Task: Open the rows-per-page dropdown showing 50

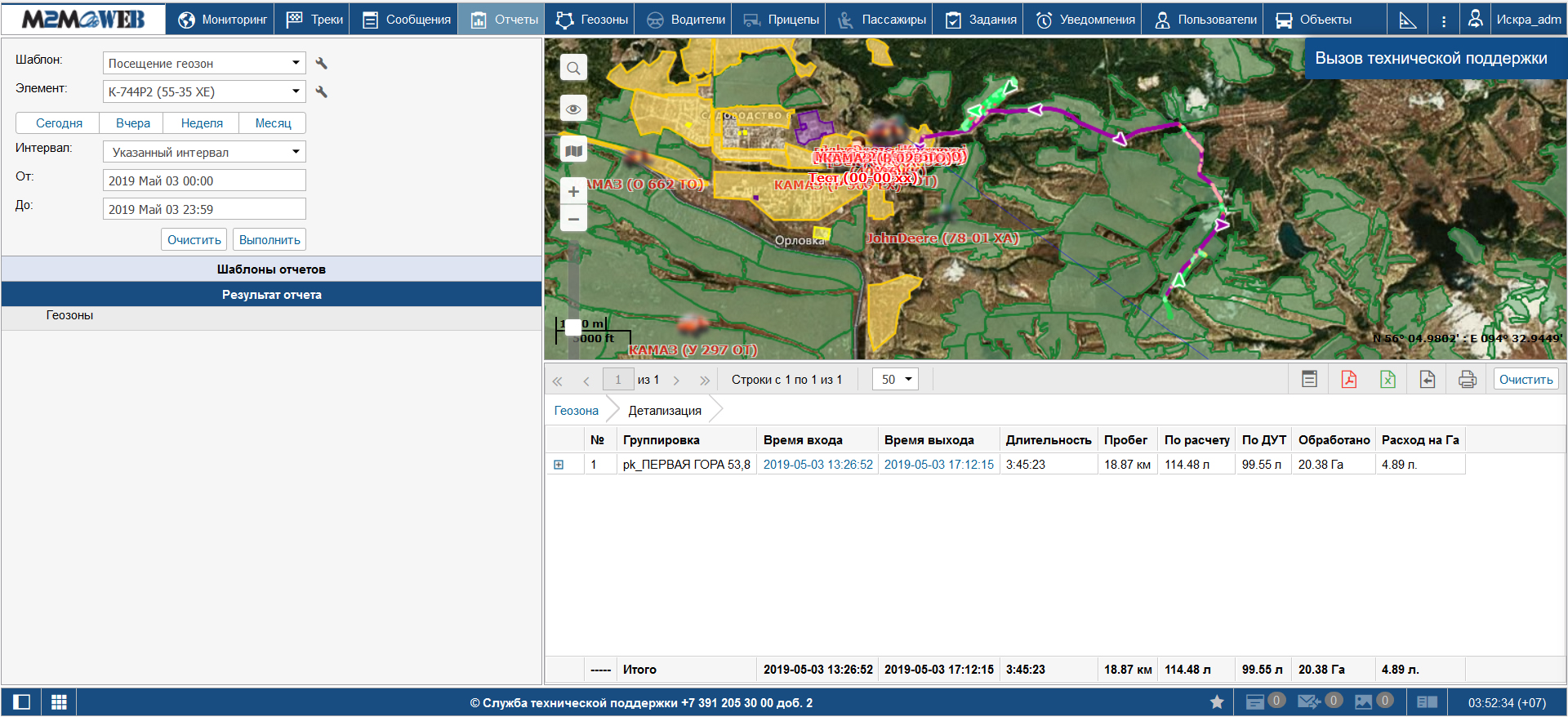Action: [x=895, y=380]
